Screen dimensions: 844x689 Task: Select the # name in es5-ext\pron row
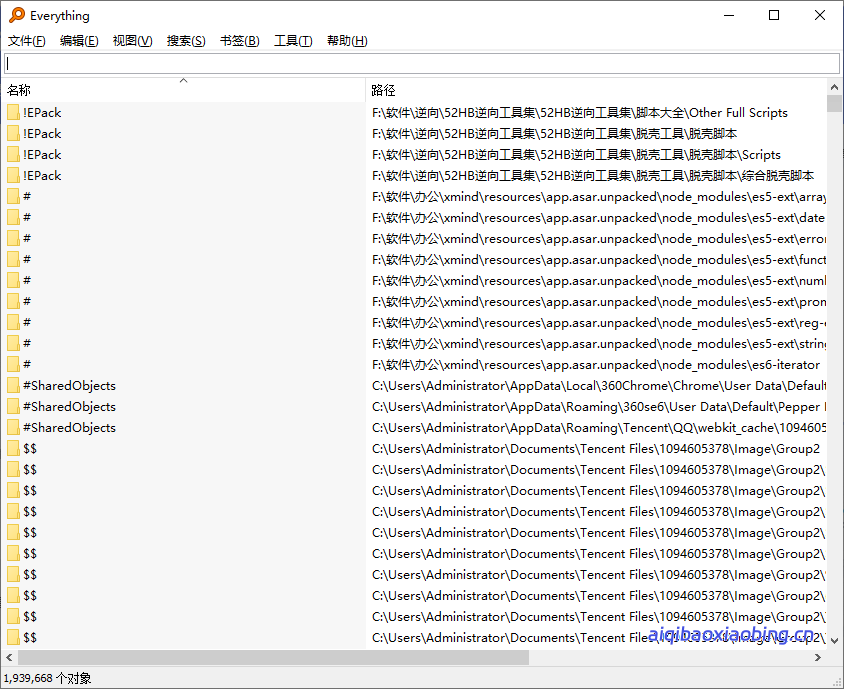tap(27, 301)
